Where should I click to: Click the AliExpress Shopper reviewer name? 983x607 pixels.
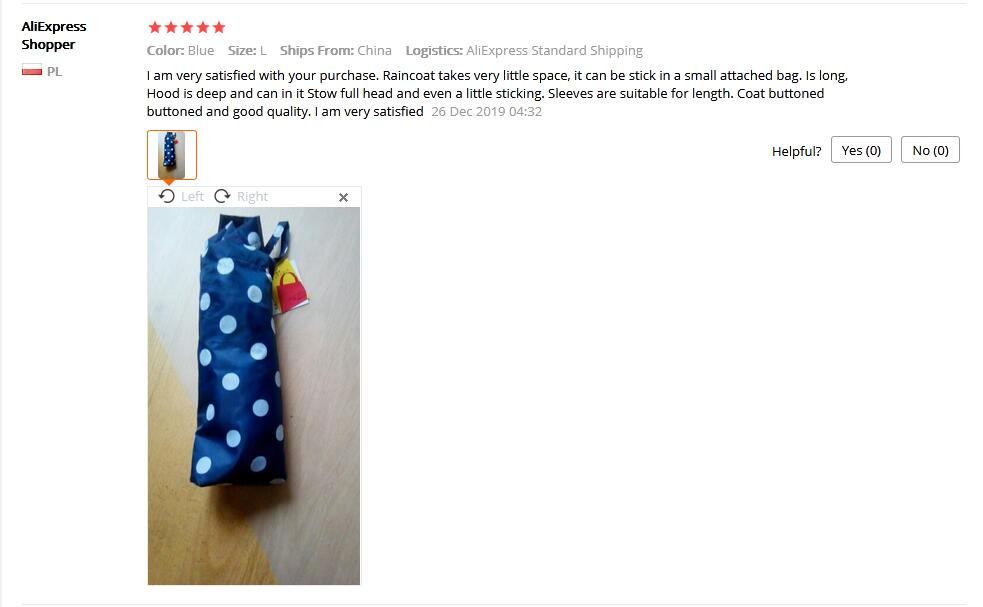[54, 35]
